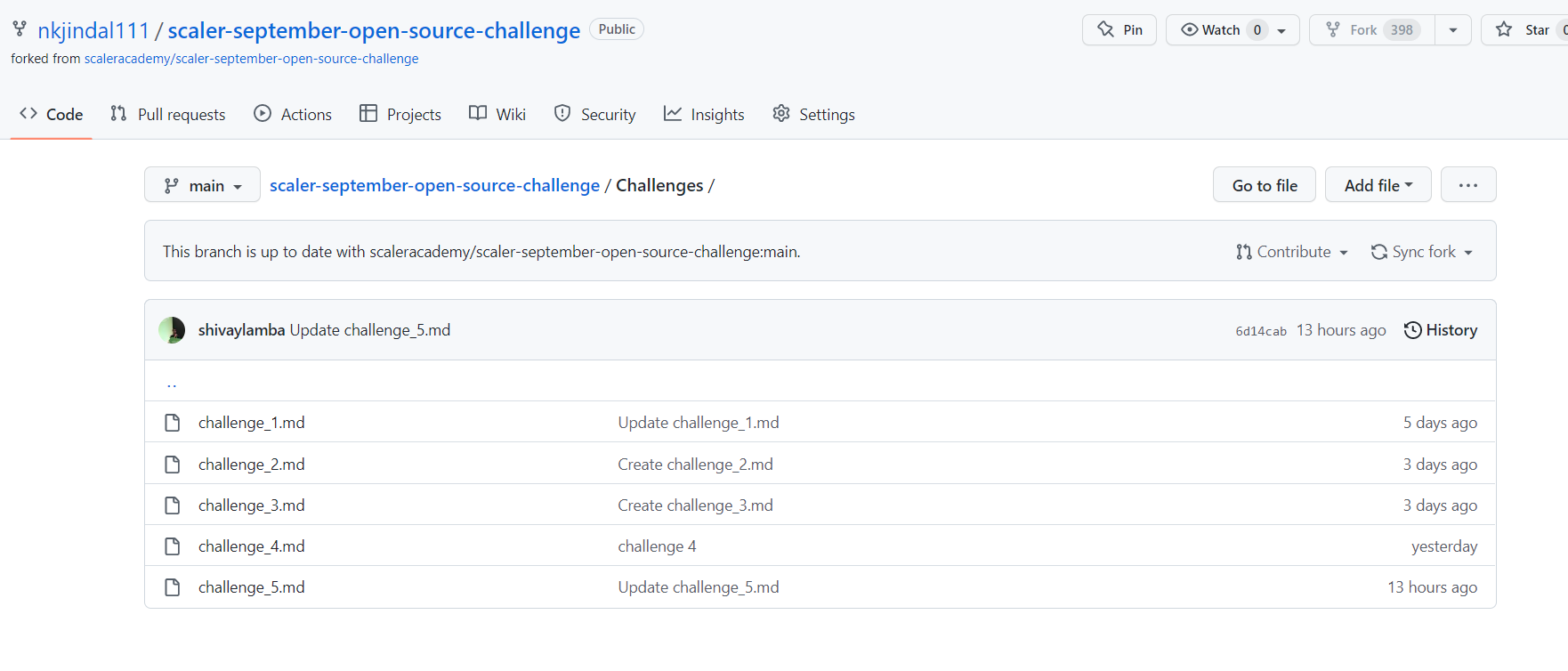Image resolution: width=1568 pixels, height=671 pixels.
Task: Open the shivaylamba author link
Action: 241,330
